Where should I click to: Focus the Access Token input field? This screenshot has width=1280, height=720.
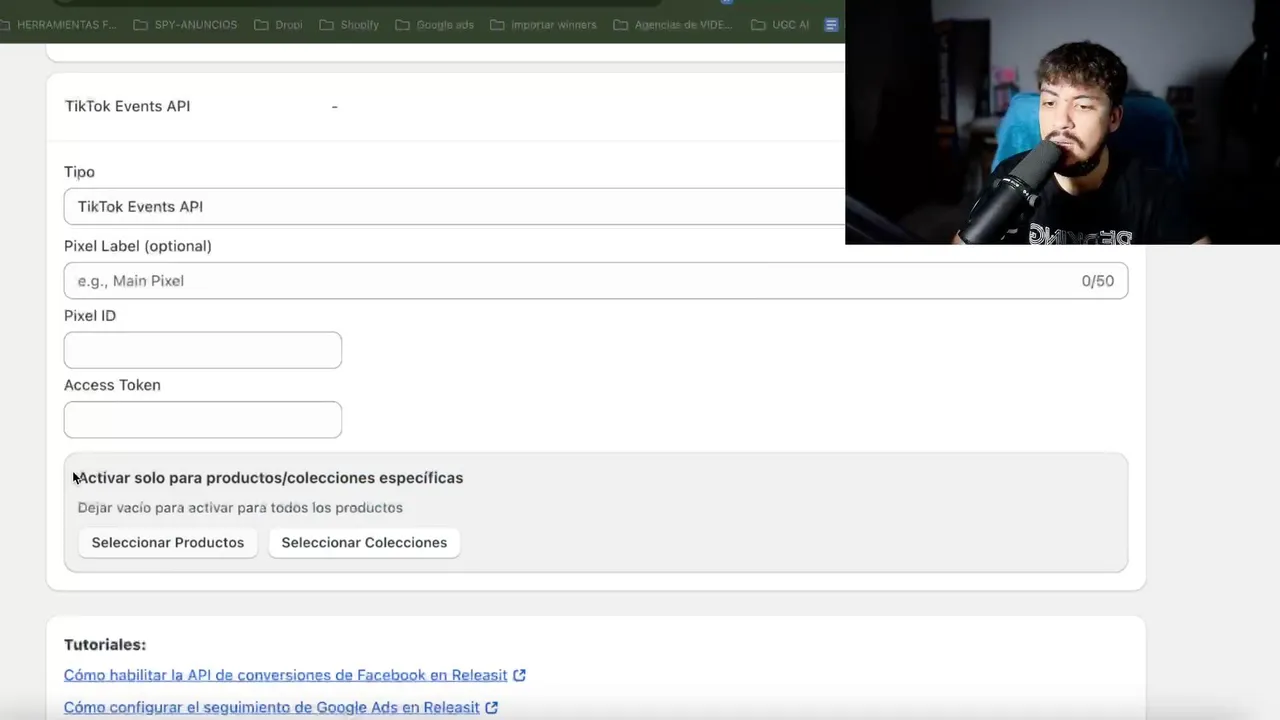[203, 420]
